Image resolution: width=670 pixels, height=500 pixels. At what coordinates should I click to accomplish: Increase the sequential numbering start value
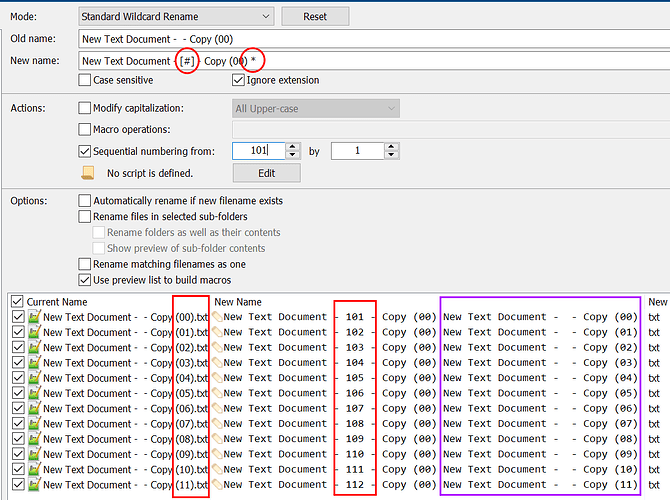tap(293, 147)
